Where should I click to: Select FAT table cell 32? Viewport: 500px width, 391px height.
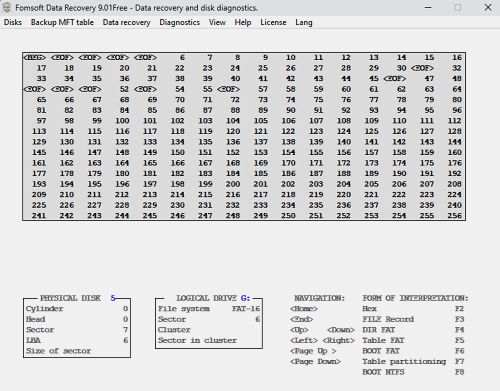click(x=457, y=68)
